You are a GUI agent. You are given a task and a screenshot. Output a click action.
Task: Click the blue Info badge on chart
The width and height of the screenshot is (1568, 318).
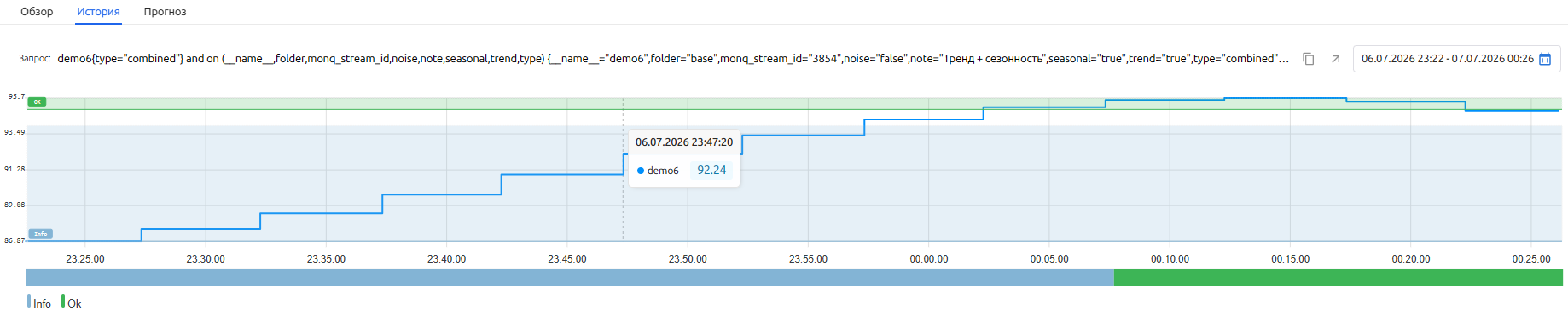click(x=41, y=234)
